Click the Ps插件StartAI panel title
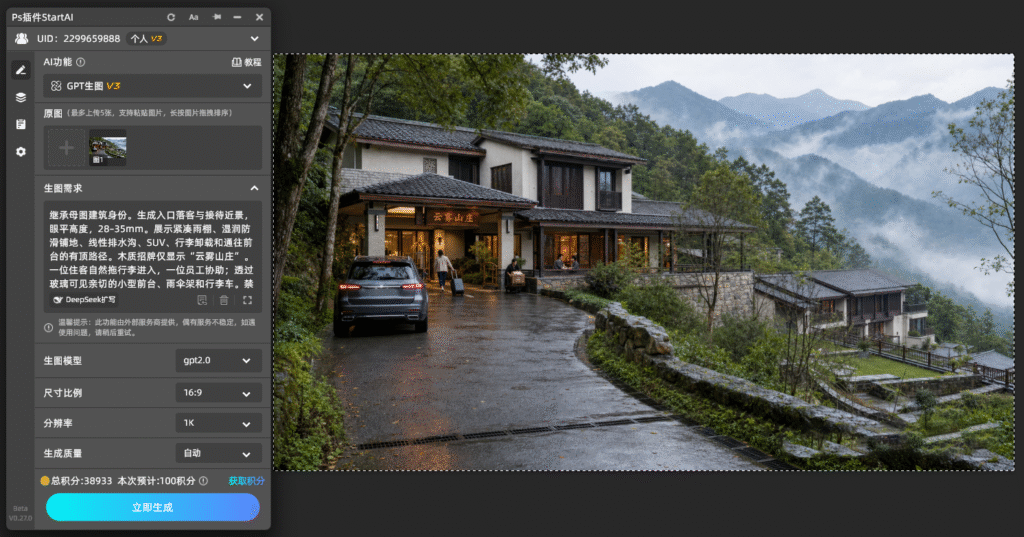The image size is (1024, 537). [42, 17]
